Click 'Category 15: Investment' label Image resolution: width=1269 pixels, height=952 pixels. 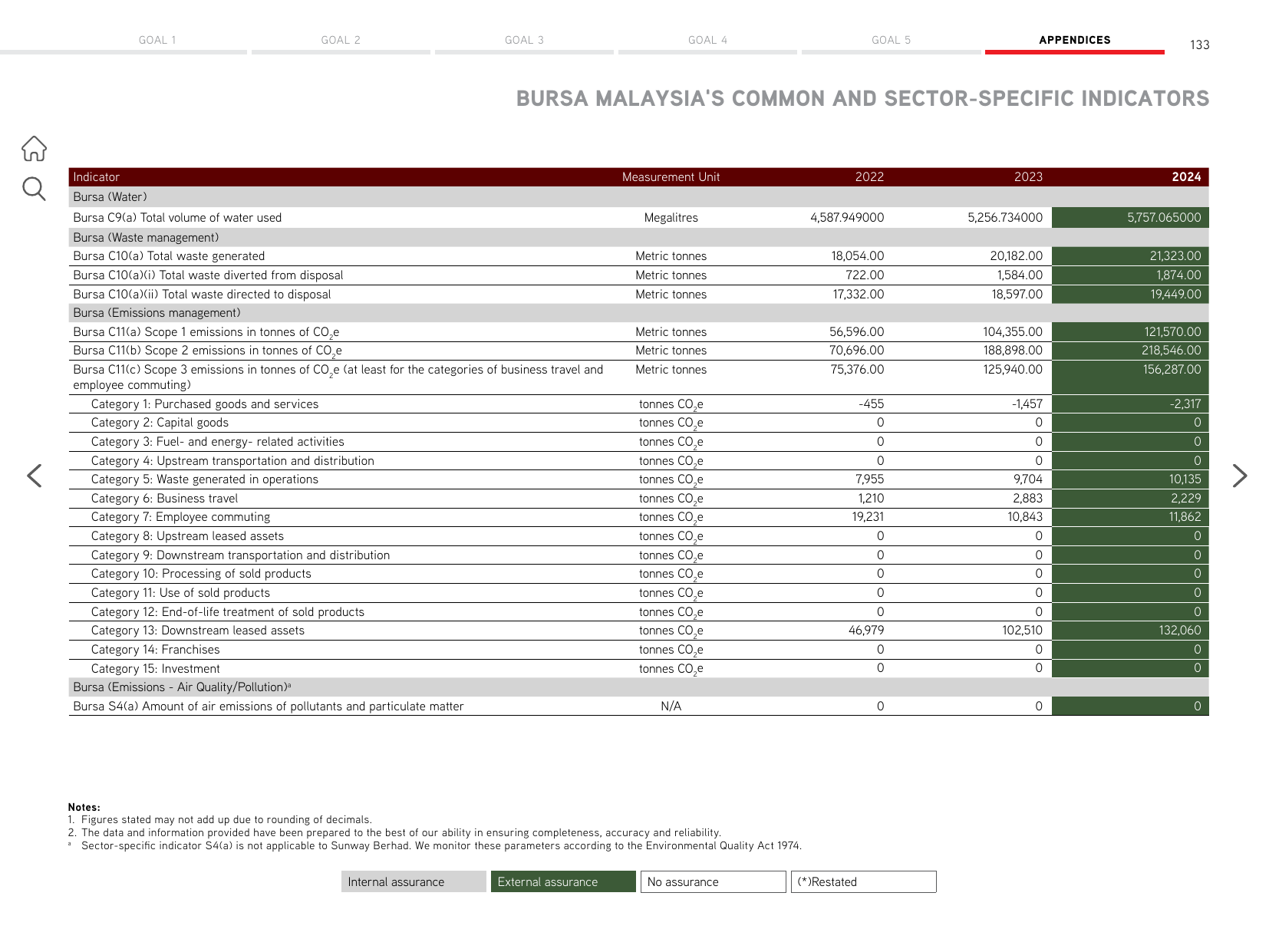coord(156,669)
